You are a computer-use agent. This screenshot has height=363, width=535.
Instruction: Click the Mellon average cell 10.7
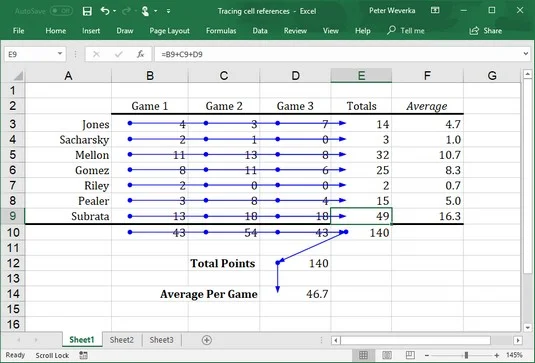pyautogui.click(x=428, y=155)
